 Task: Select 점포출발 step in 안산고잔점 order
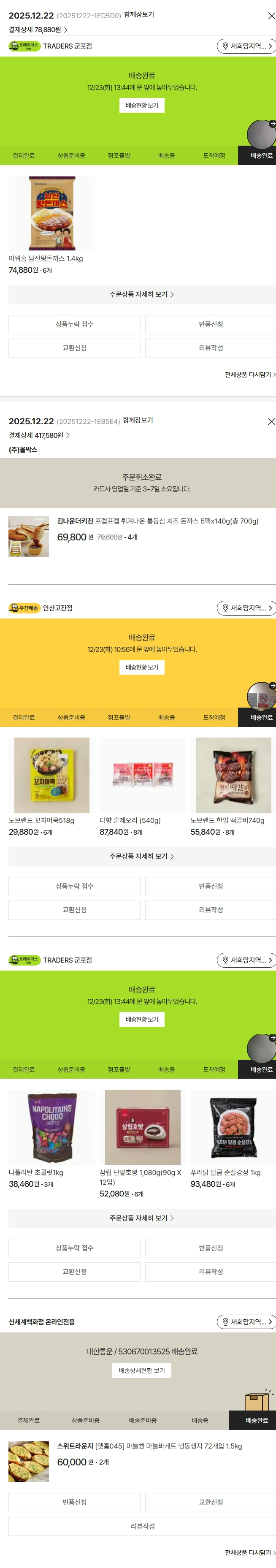click(x=119, y=718)
